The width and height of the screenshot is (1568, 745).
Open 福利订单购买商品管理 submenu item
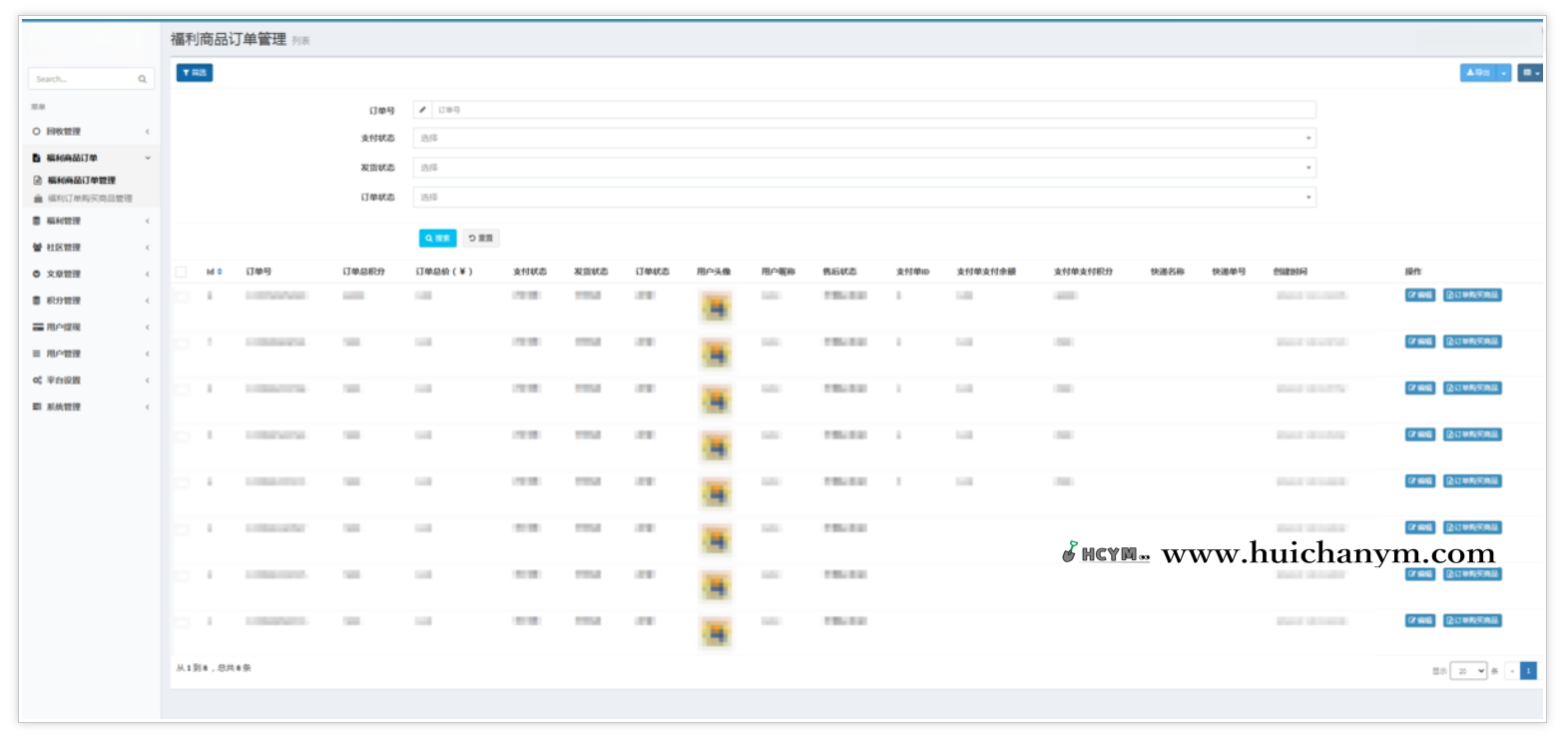(x=89, y=199)
